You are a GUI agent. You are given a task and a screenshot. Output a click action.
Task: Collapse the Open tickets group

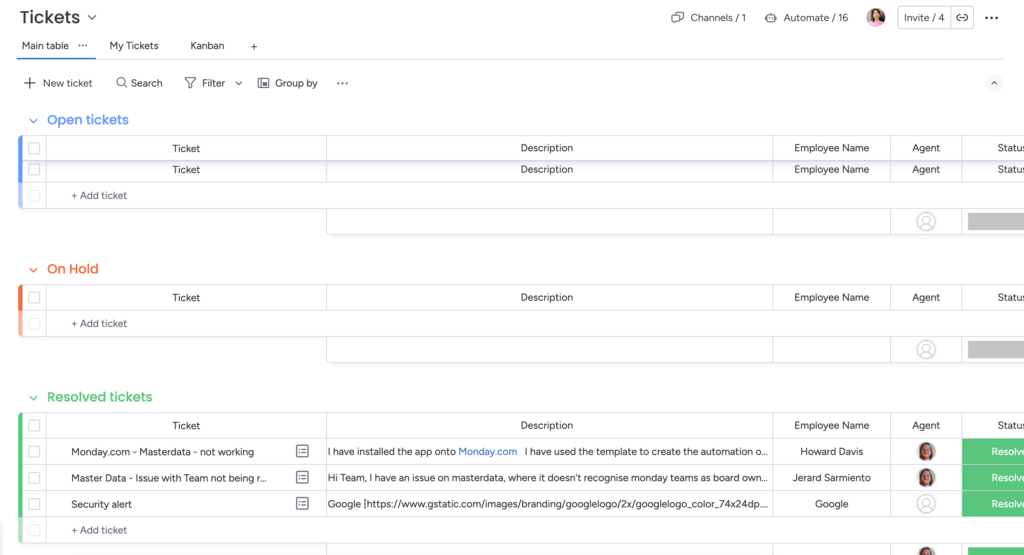coord(33,121)
